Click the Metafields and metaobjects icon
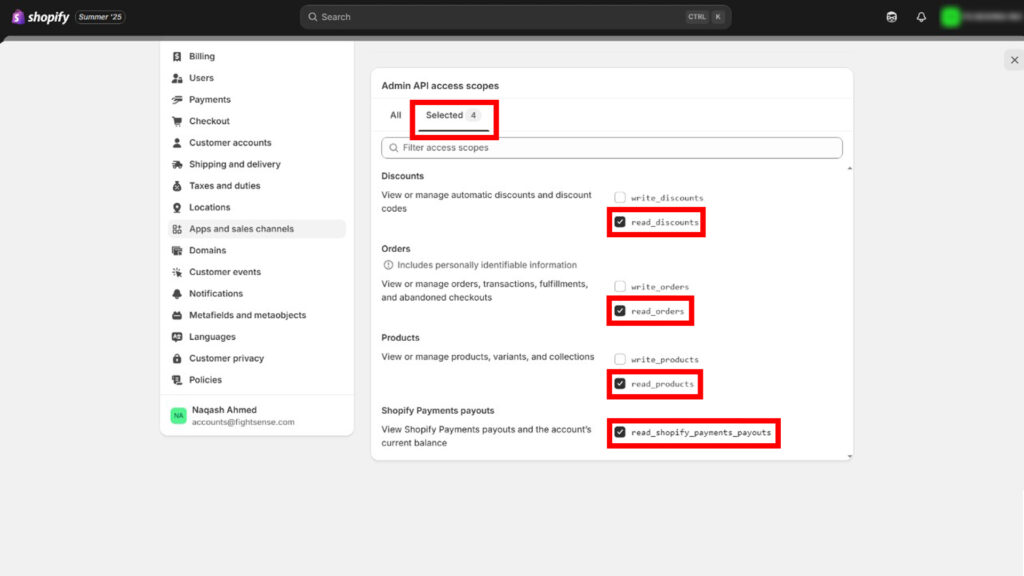Viewport: 1024px width, 576px height. coord(177,315)
